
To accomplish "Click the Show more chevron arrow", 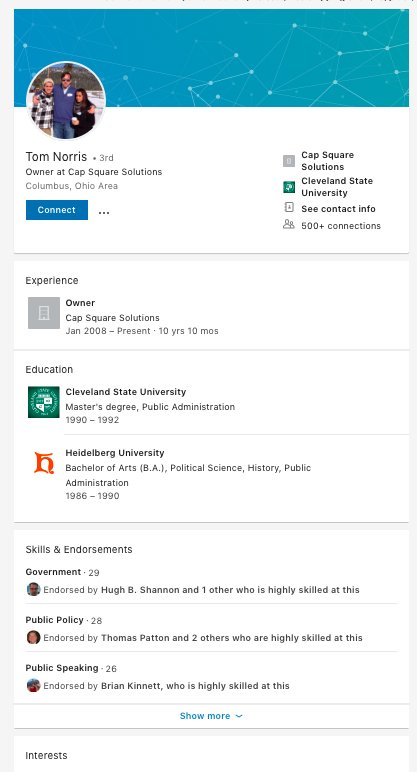I will coord(239,716).
